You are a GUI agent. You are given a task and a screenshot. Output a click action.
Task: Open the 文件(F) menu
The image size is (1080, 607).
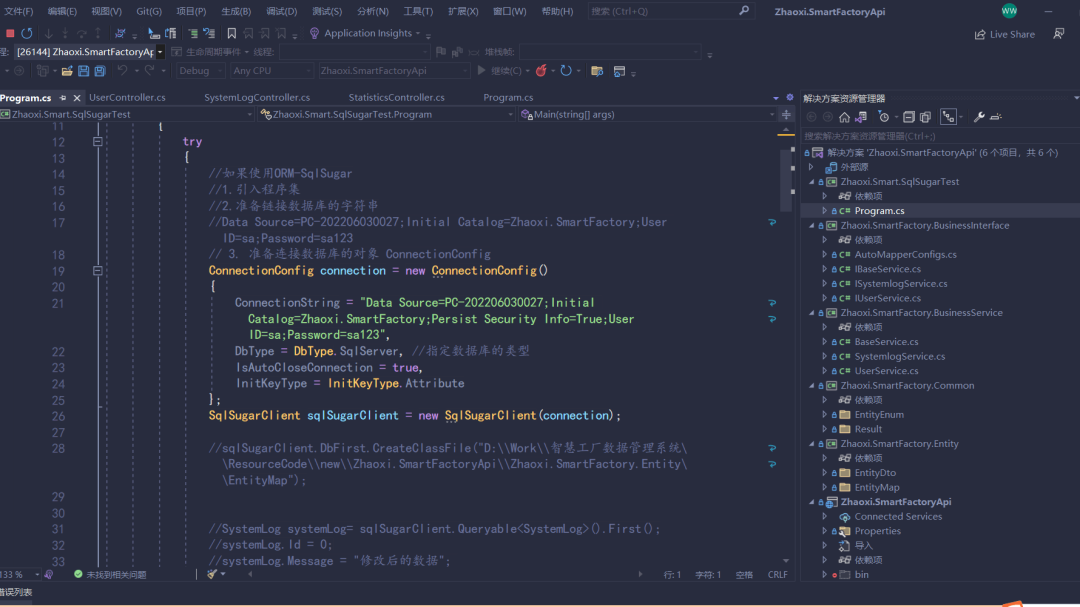pos(17,11)
